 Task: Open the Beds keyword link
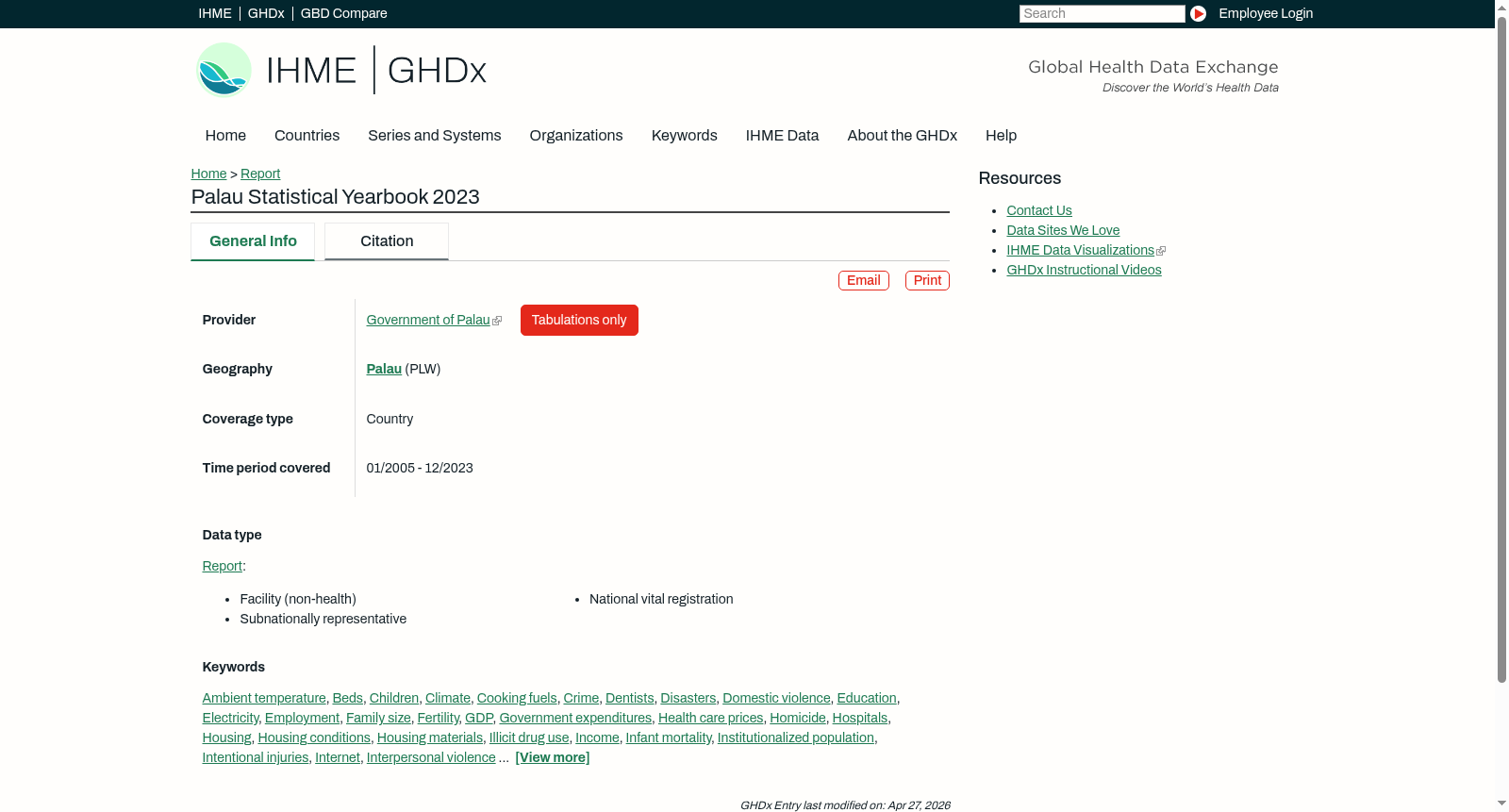(348, 698)
